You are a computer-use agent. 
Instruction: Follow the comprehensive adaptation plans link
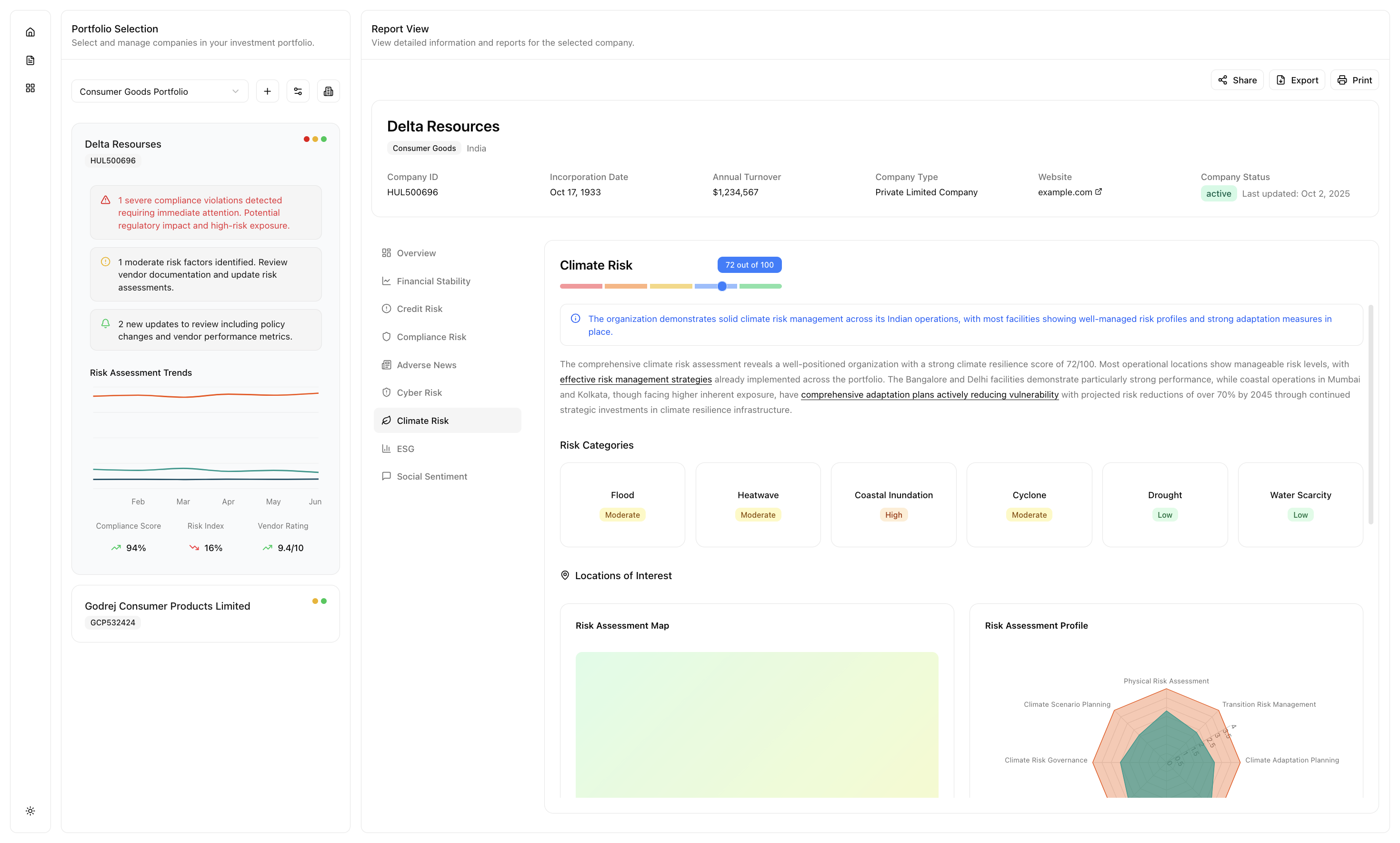pos(929,395)
